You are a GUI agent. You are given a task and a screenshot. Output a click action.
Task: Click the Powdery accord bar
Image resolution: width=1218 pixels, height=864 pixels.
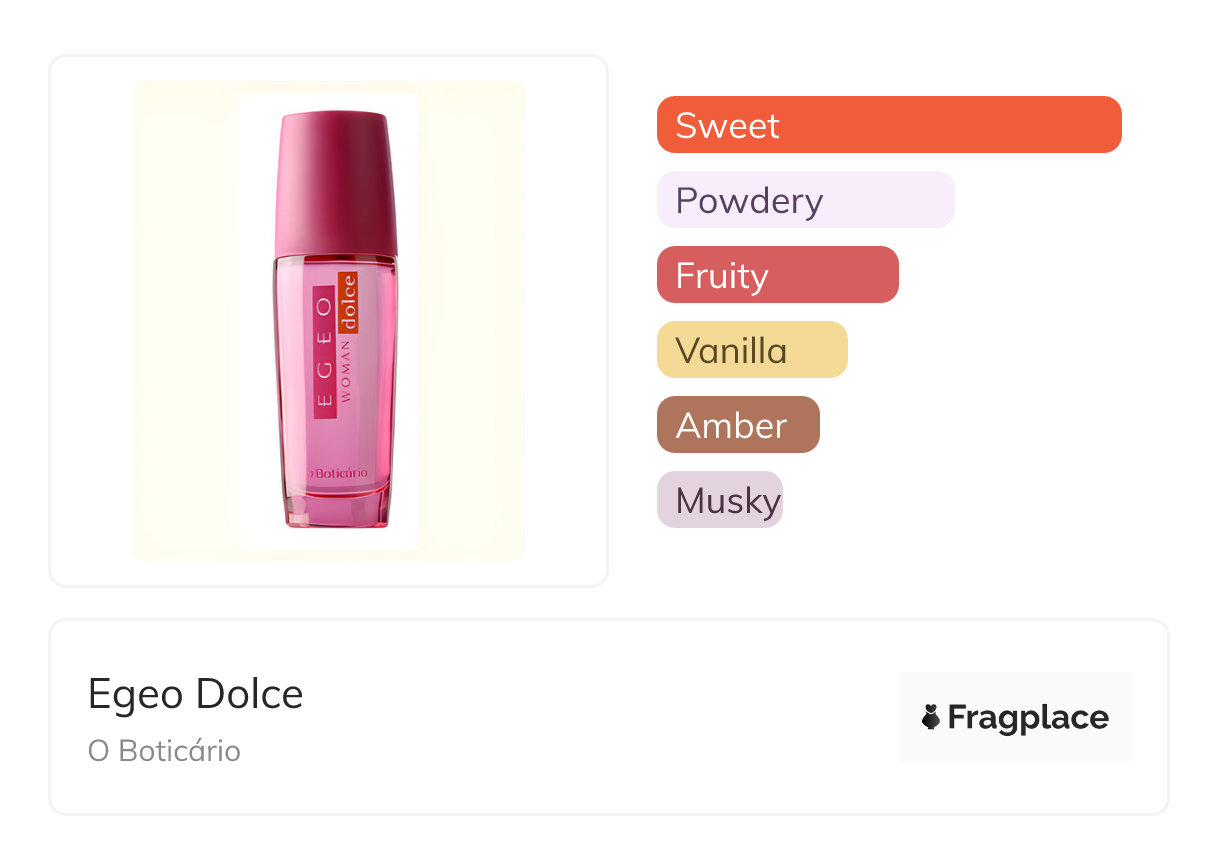(805, 200)
